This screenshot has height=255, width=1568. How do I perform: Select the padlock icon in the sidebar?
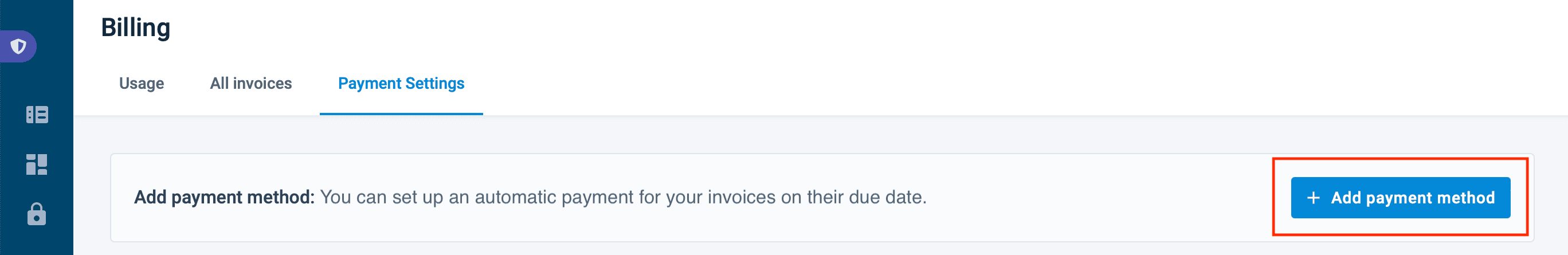[x=37, y=214]
